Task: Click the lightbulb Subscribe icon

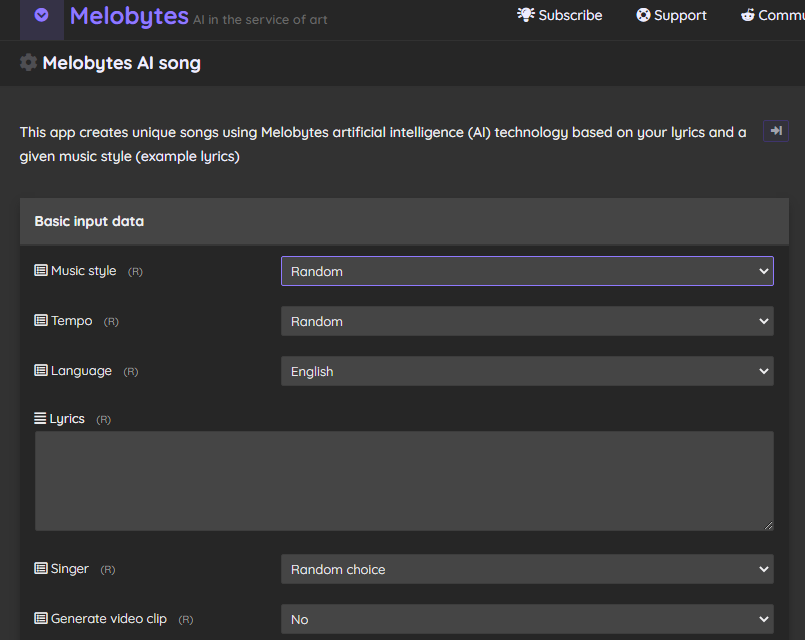Action: click(526, 15)
